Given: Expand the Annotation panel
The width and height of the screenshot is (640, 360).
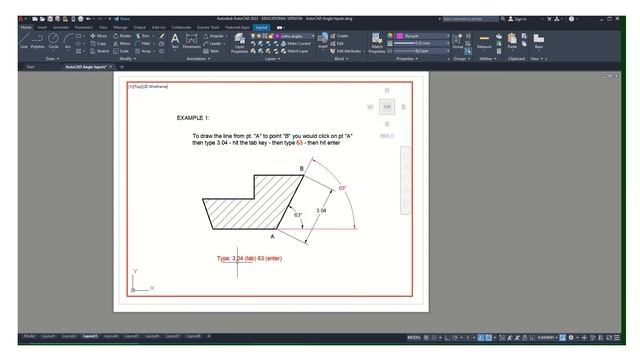Looking at the screenshot, I should 198,59.
